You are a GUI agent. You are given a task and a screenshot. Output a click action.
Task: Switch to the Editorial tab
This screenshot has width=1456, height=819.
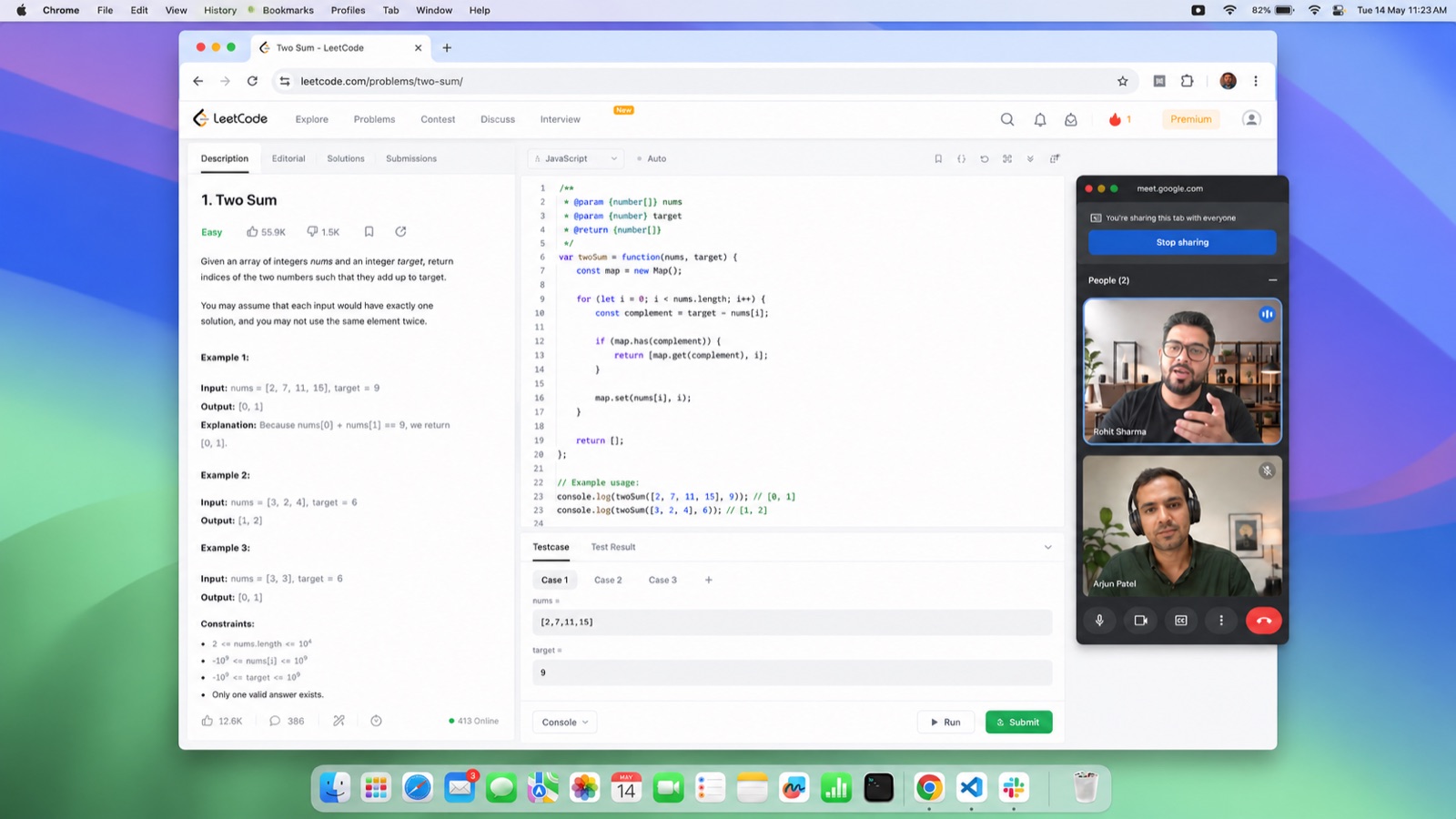coord(288,158)
